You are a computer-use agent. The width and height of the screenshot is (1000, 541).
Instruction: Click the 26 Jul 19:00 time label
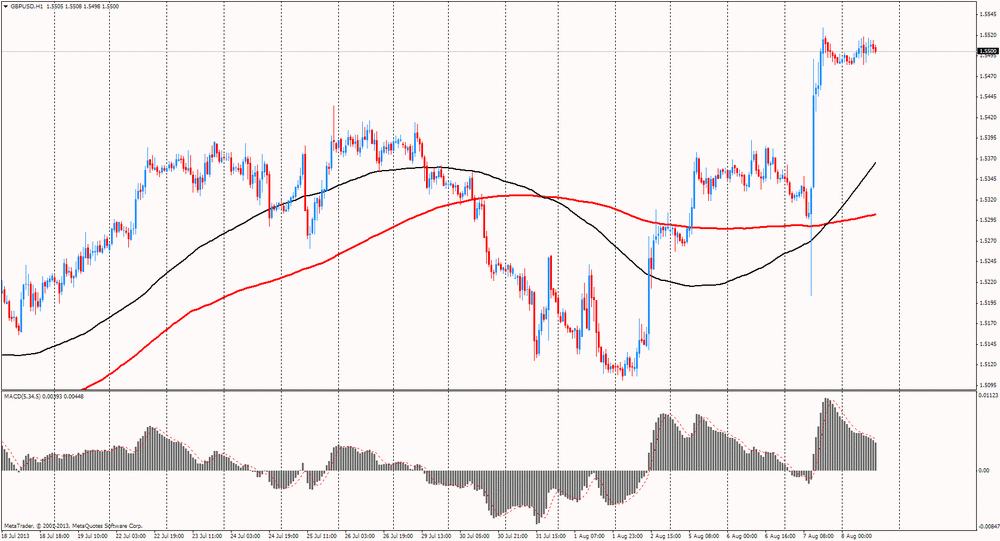[x=397, y=537]
